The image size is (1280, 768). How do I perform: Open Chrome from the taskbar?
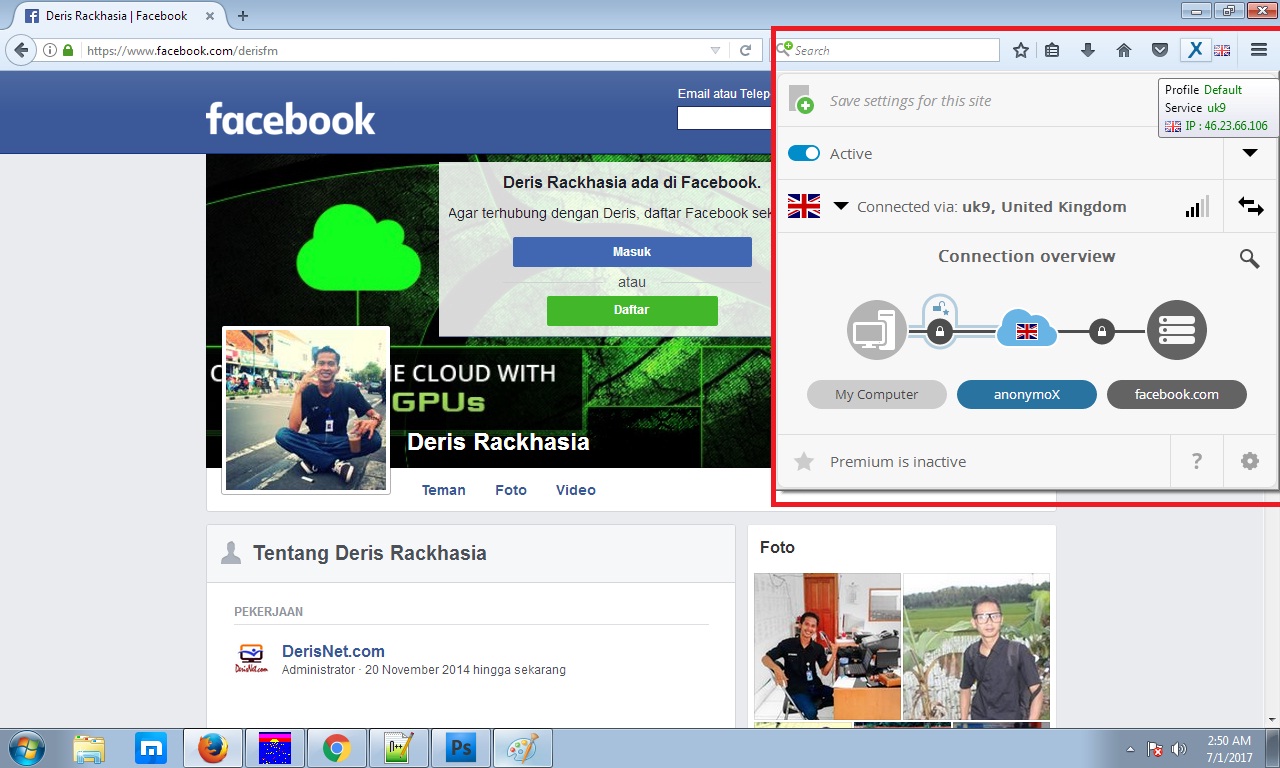(336, 748)
